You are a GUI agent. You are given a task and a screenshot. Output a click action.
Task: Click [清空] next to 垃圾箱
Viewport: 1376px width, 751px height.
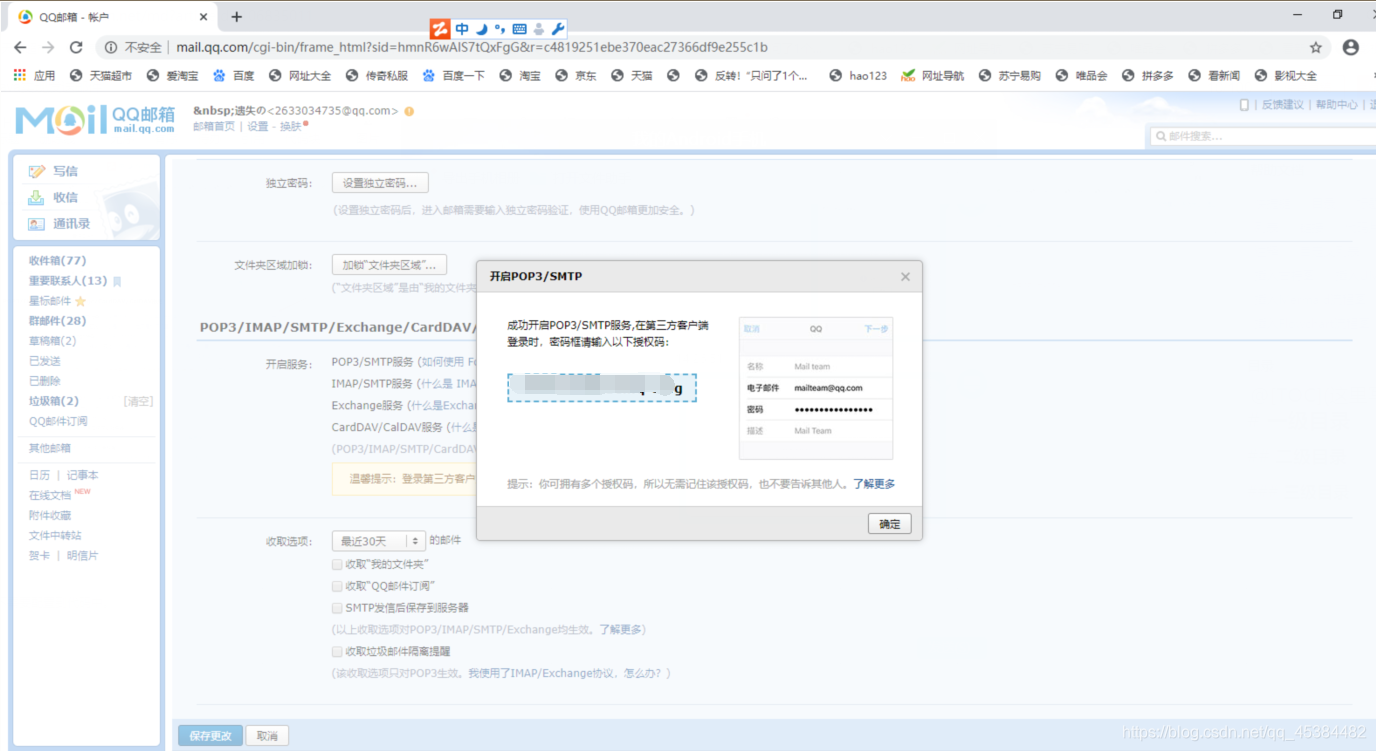[x=138, y=401]
